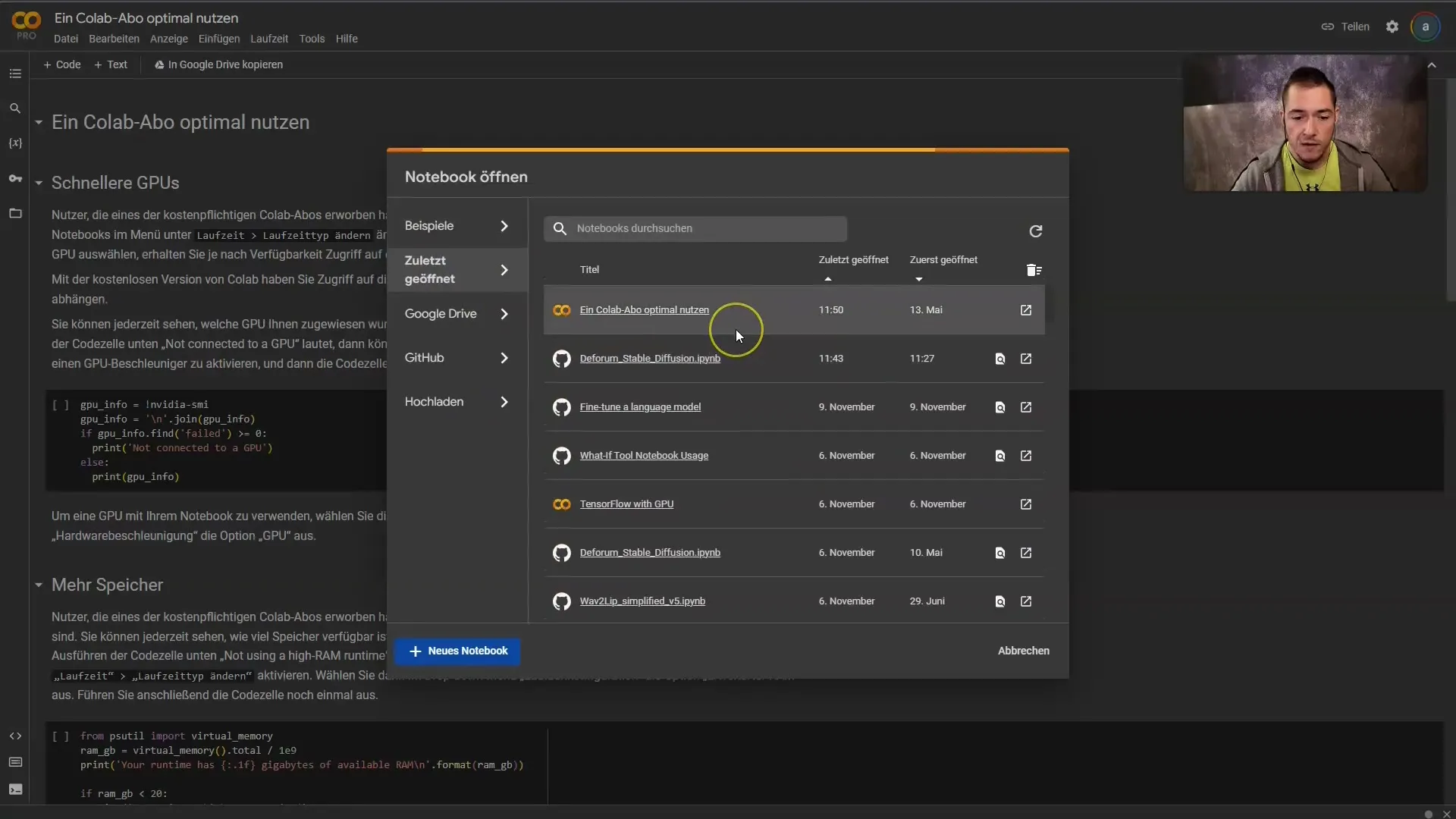Click 'In Google Drive kopieren'
This screenshot has height=819, width=1456.
tap(218, 64)
